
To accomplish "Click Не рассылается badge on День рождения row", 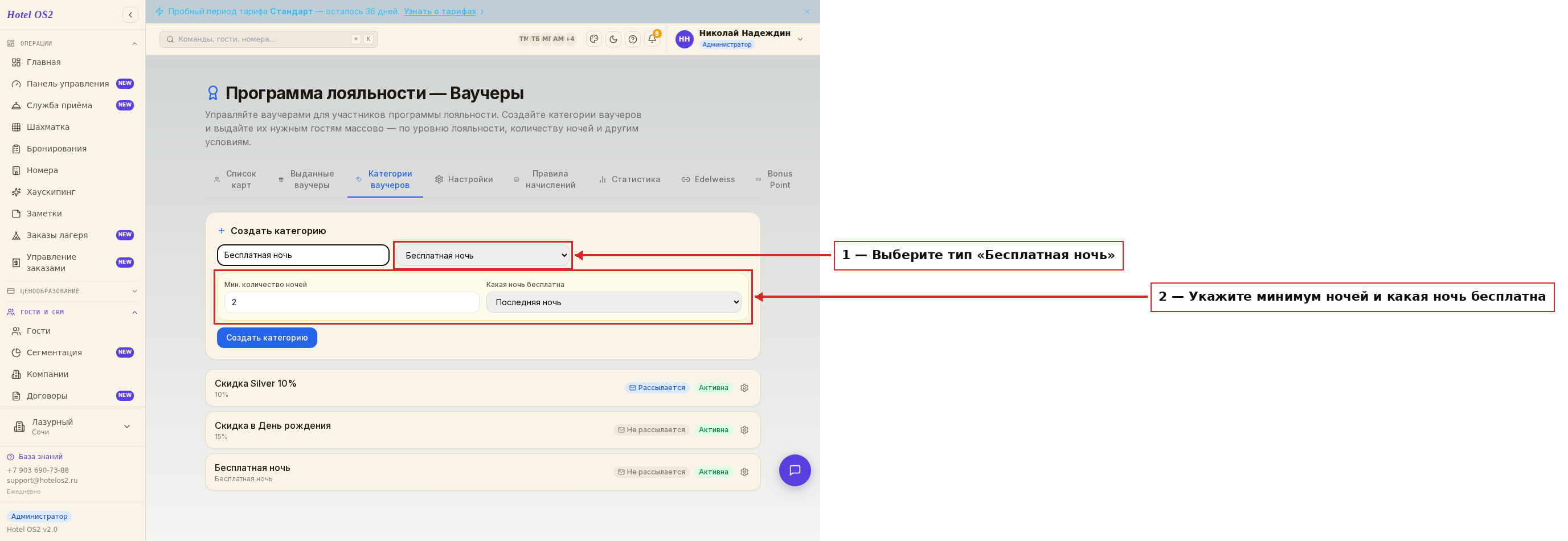I will click(652, 431).
